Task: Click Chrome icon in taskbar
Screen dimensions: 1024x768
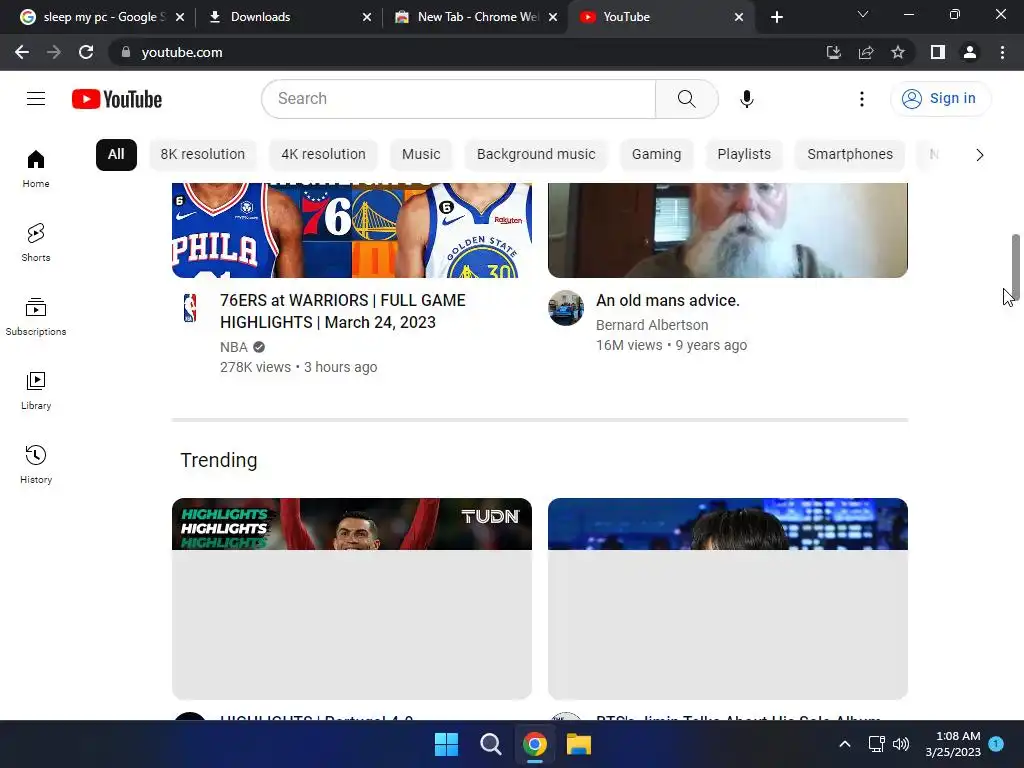Action: pyautogui.click(x=535, y=744)
